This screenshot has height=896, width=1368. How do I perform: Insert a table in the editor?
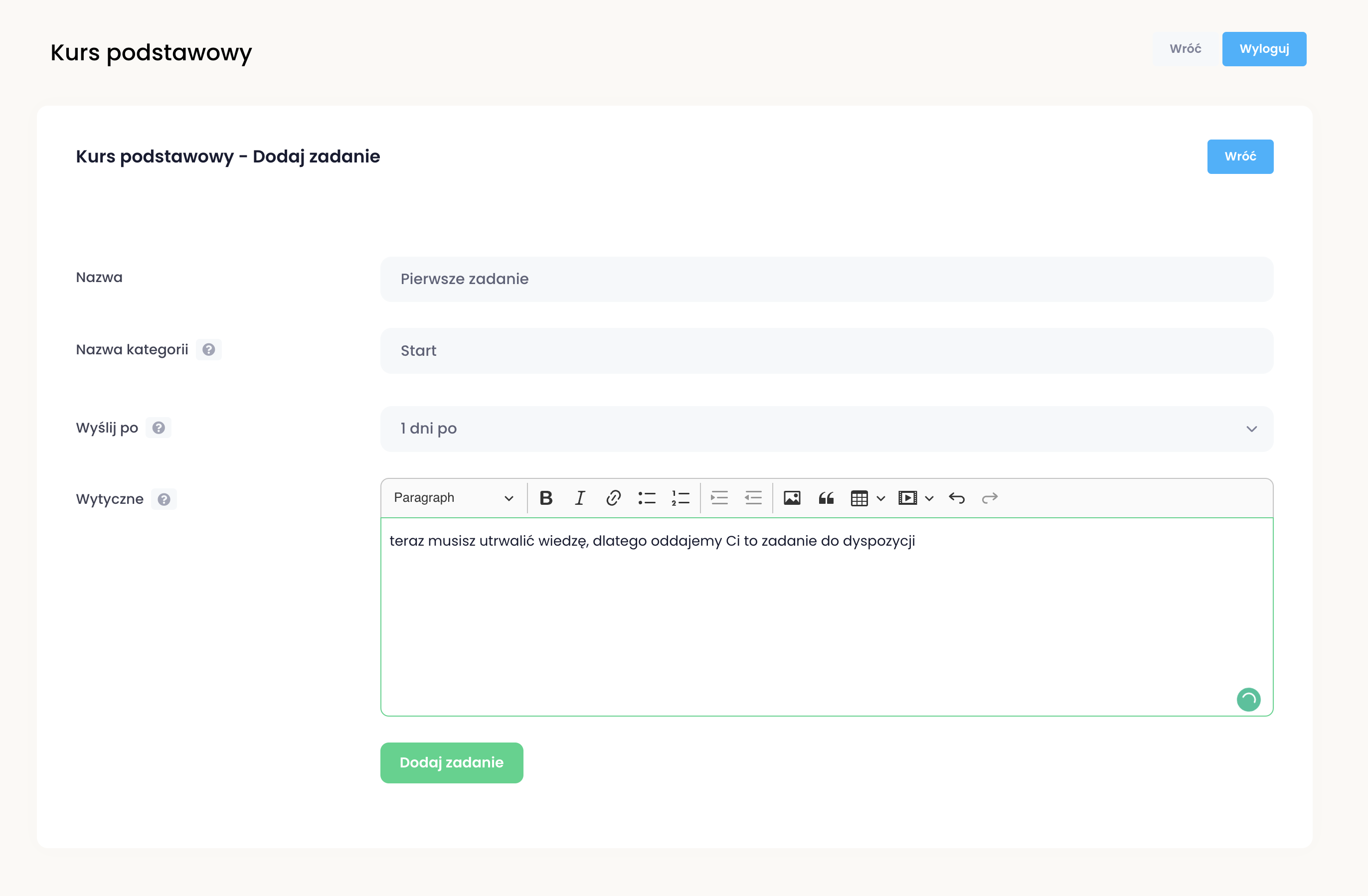point(859,498)
